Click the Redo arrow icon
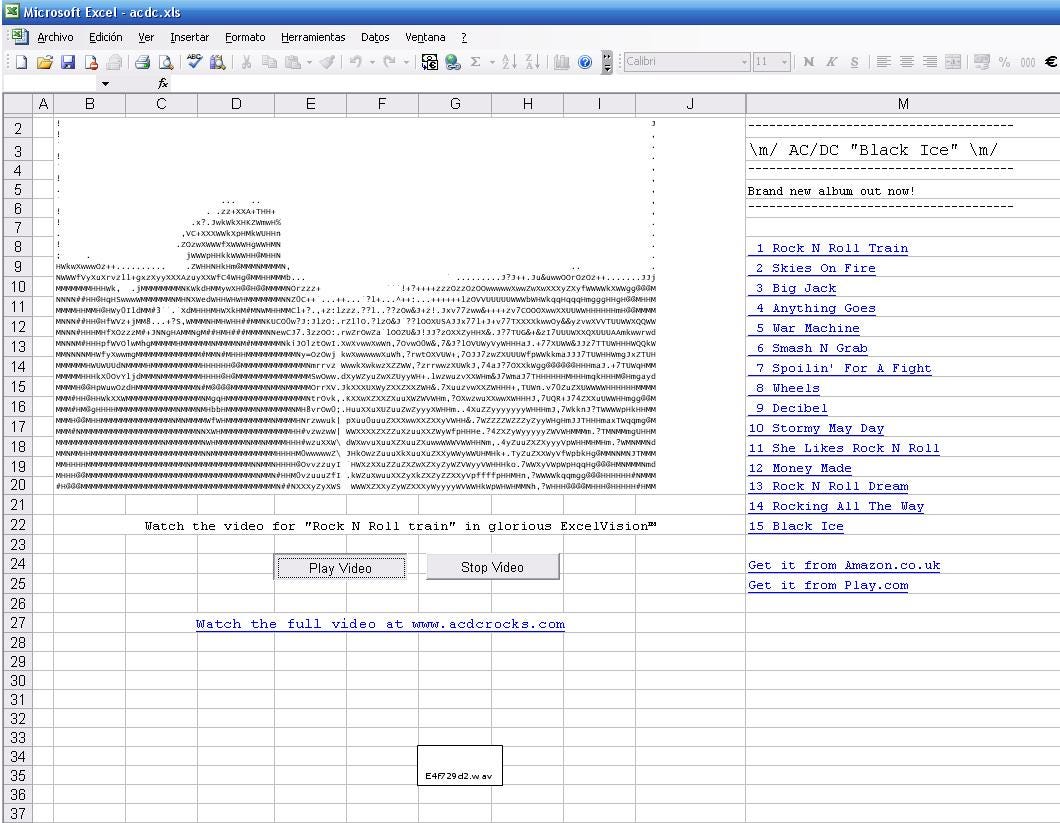 point(389,62)
